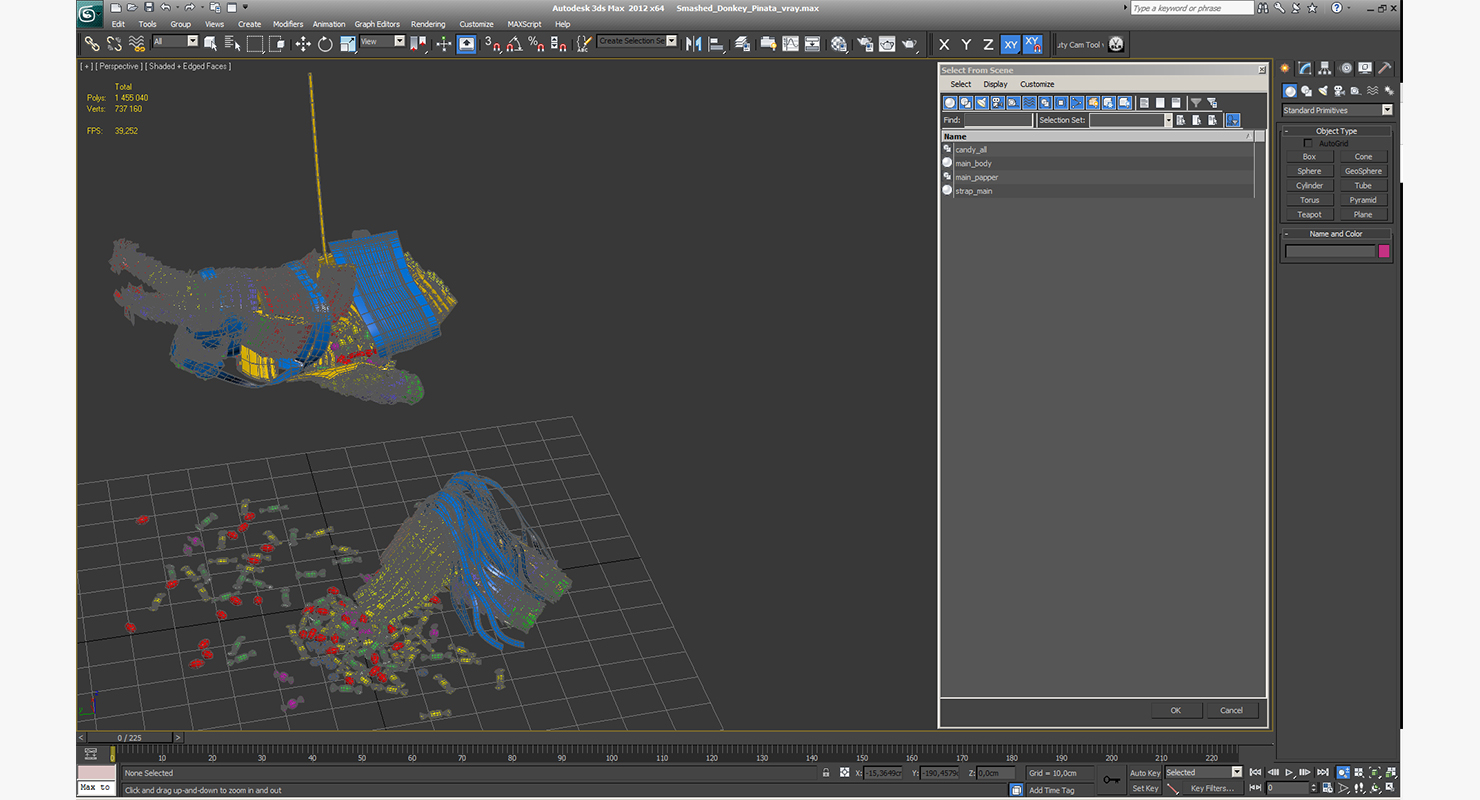The height and width of the screenshot is (800, 1480).
Task: Open the Display menu in Select From Scene
Action: 995,84
